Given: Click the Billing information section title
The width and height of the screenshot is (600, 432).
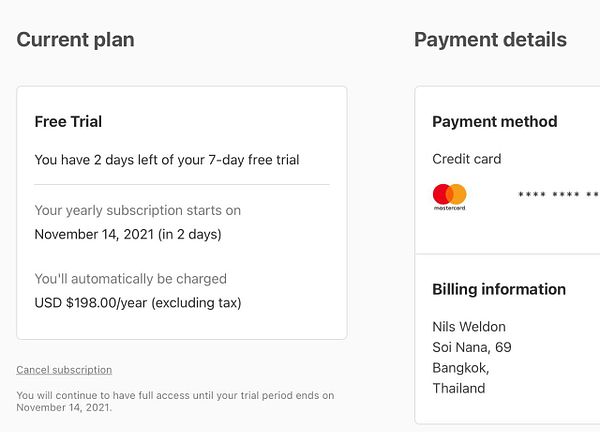Looking at the screenshot, I should [x=498, y=290].
